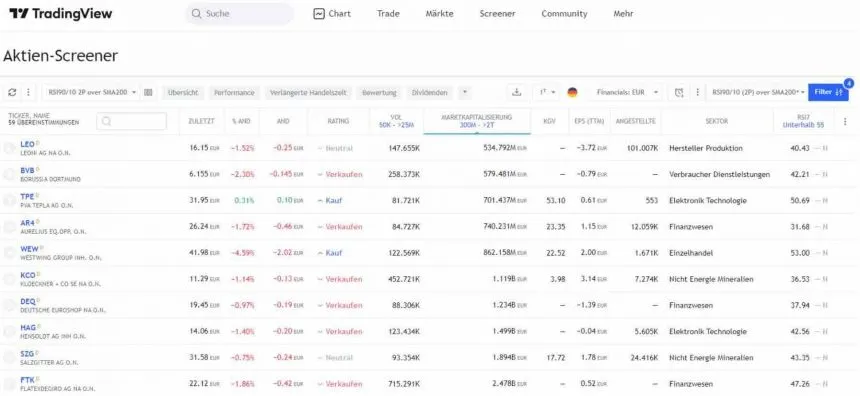Open the FTK ticker link

coord(27,380)
